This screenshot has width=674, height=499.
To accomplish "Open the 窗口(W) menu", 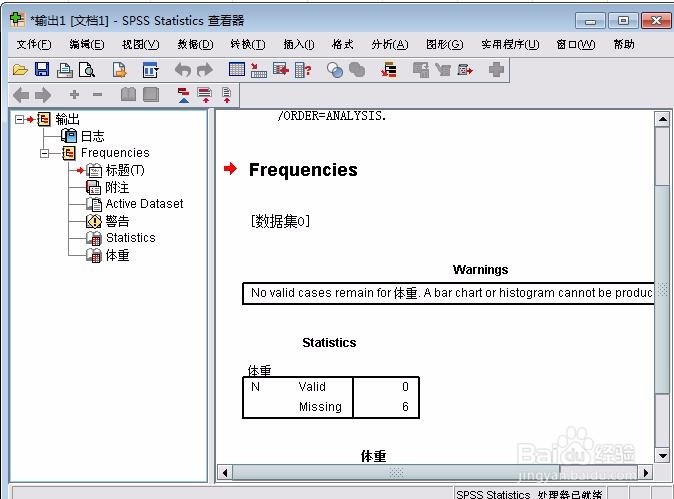I will (x=576, y=44).
